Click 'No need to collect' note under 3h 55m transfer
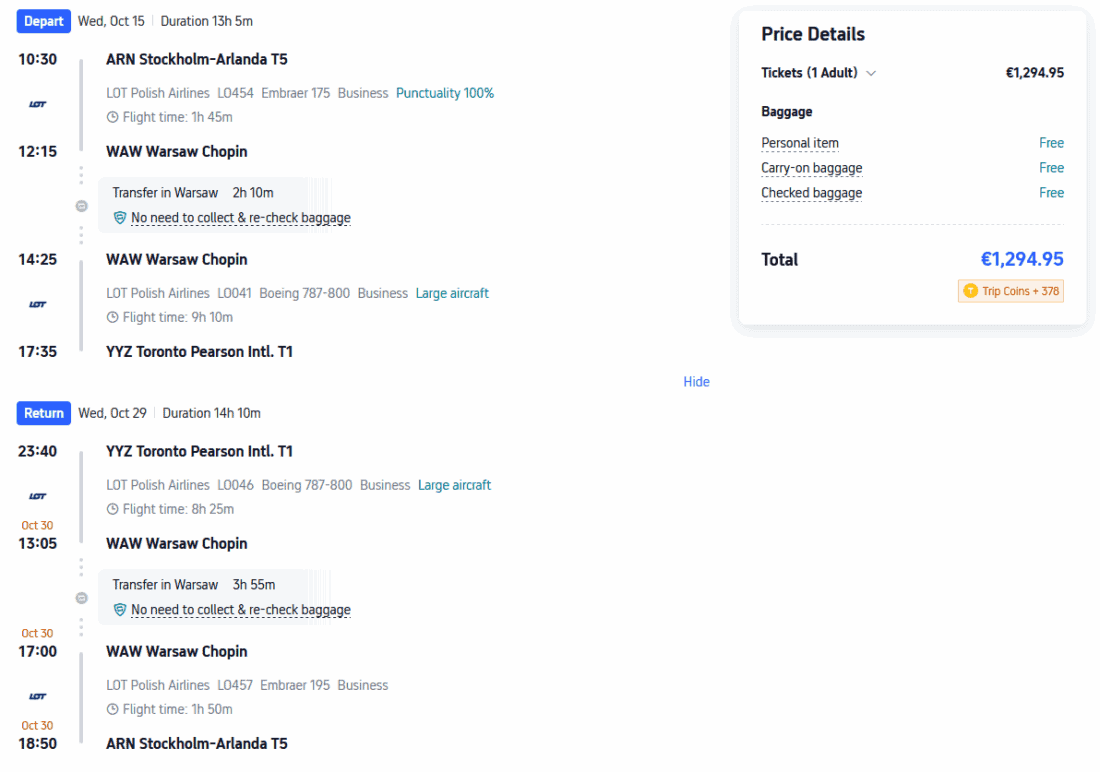The width and height of the screenshot is (1100, 772). tap(241, 610)
